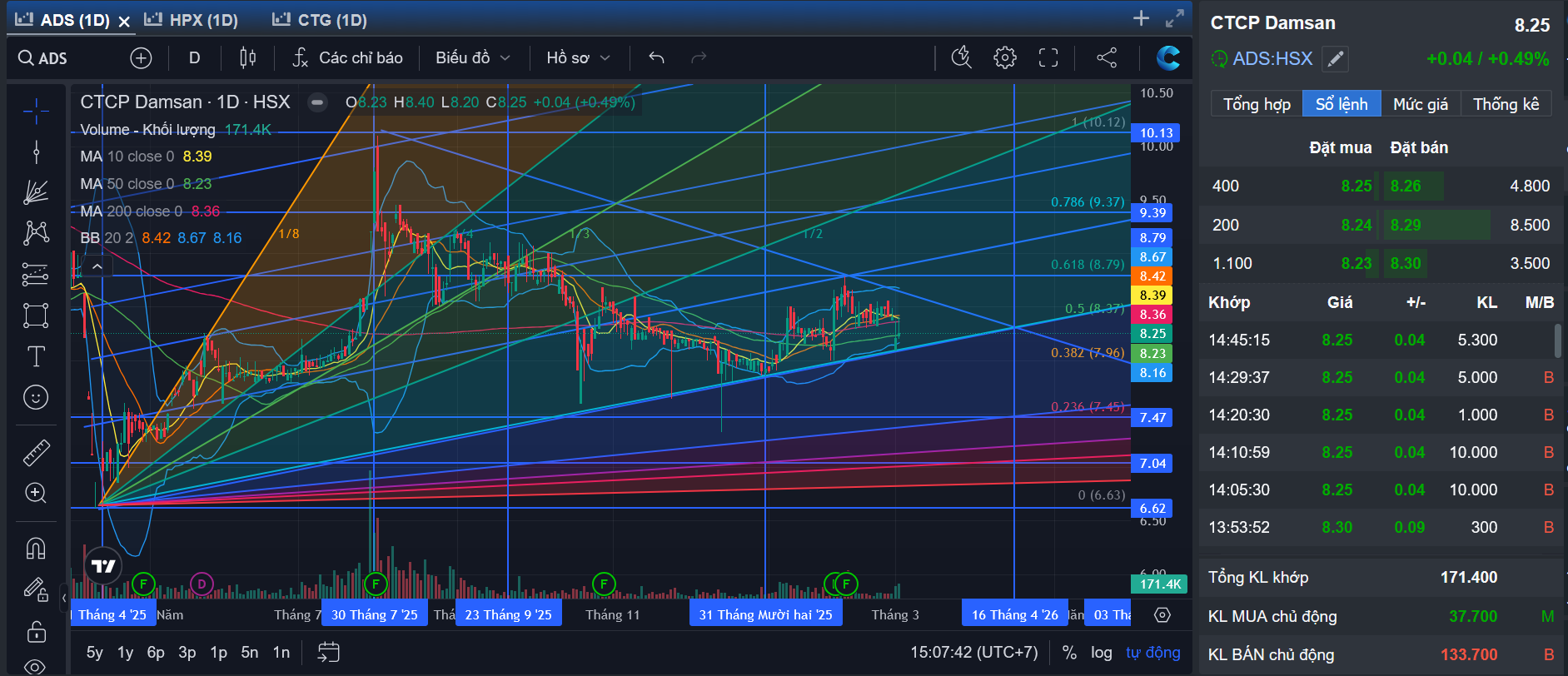Open the forecasting and measurement tools
This screenshot has height=676, width=1568.
click(x=36, y=274)
